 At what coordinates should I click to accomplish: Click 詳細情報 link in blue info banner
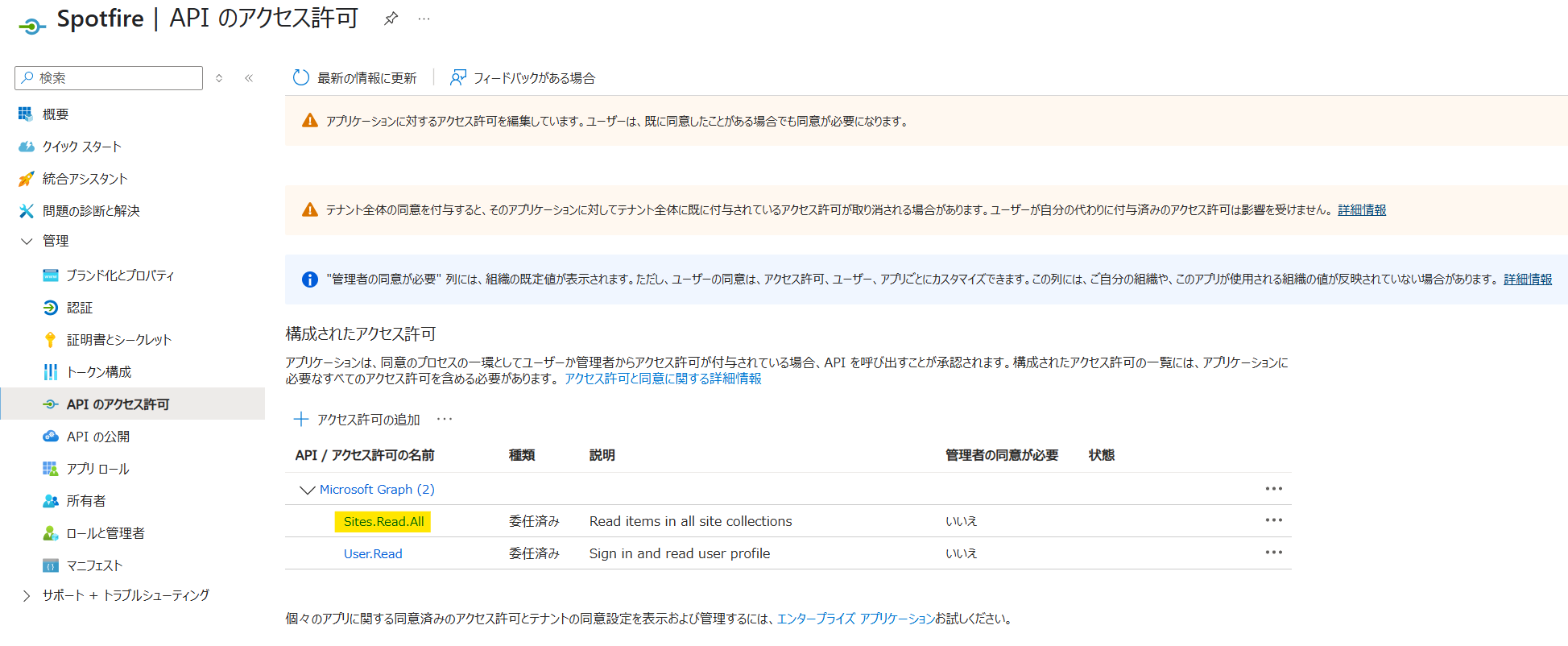point(1528,279)
